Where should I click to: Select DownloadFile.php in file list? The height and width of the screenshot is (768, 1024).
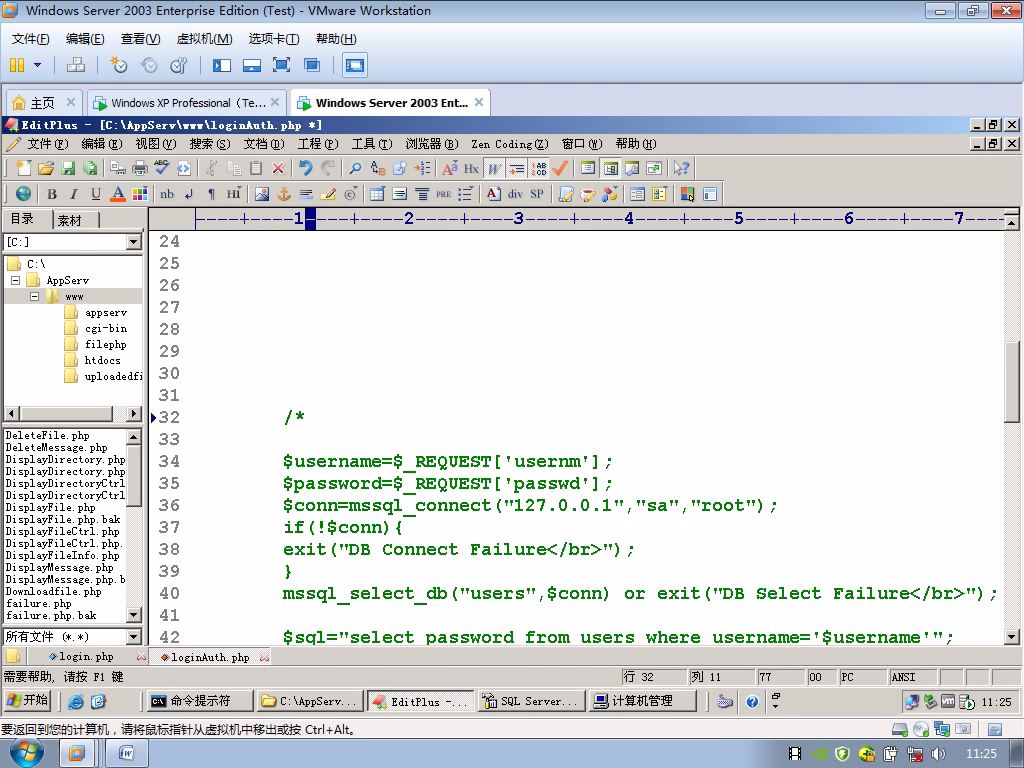(54, 591)
